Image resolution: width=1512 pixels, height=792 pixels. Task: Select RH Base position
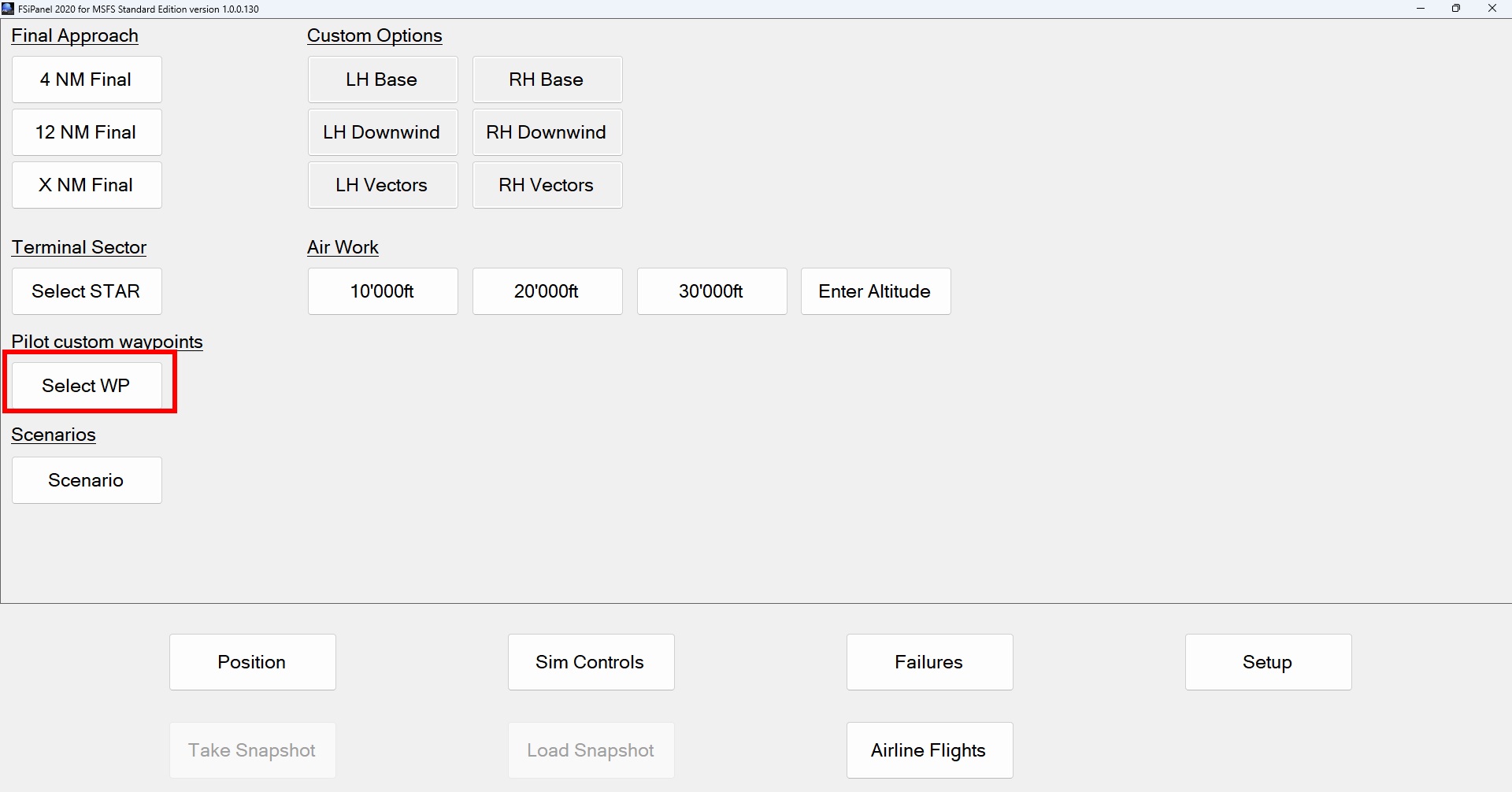tap(547, 80)
